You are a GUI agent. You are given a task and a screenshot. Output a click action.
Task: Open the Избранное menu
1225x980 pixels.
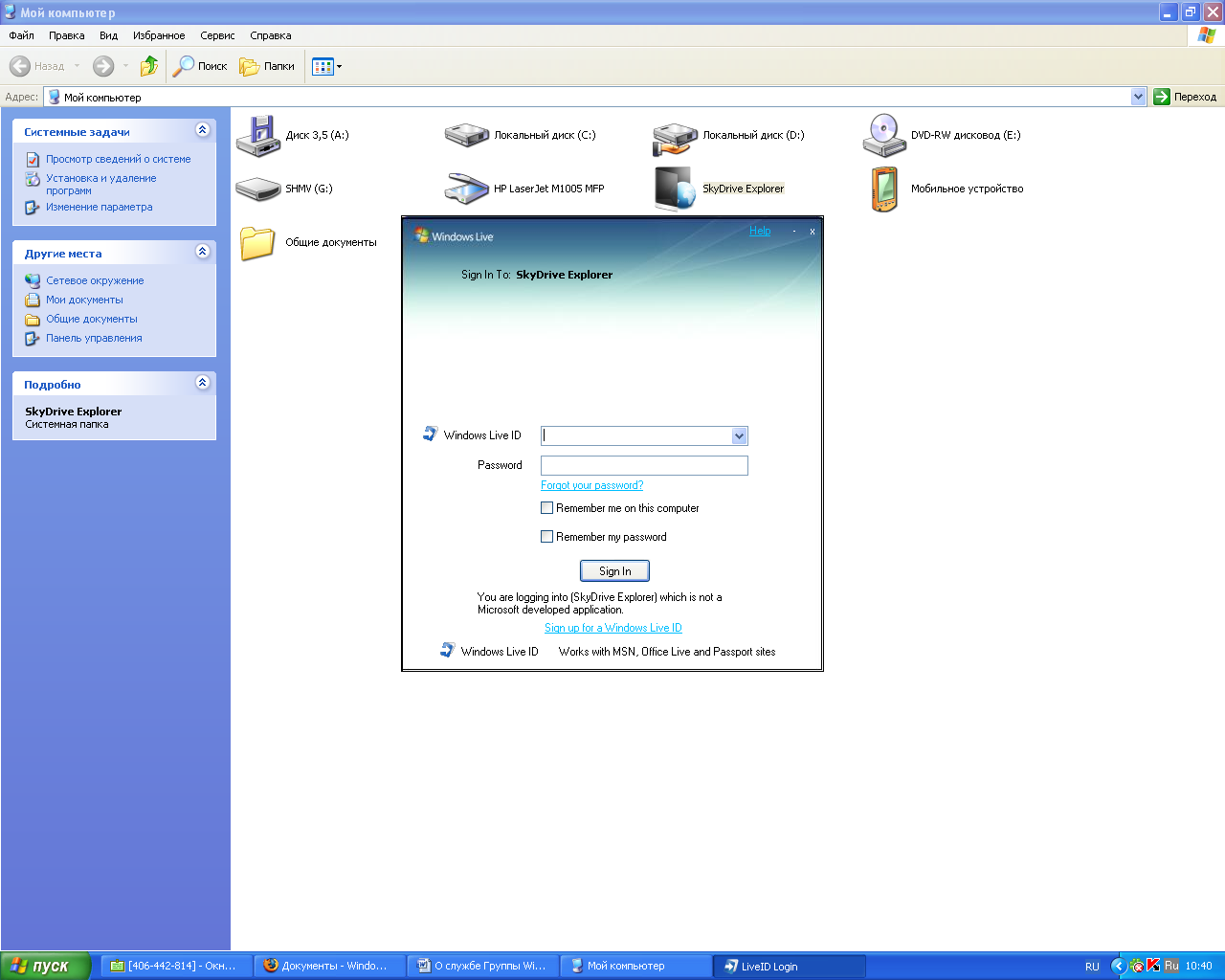coord(159,35)
